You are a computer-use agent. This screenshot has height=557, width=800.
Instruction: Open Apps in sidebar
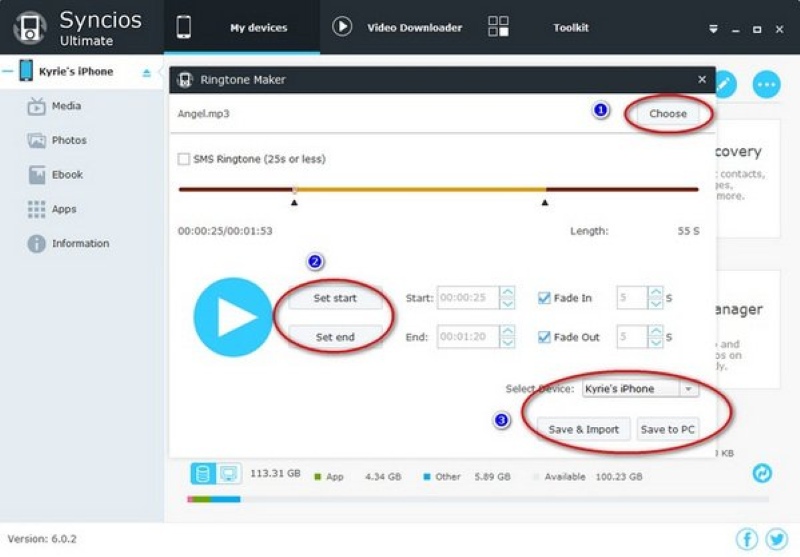click(x=64, y=209)
